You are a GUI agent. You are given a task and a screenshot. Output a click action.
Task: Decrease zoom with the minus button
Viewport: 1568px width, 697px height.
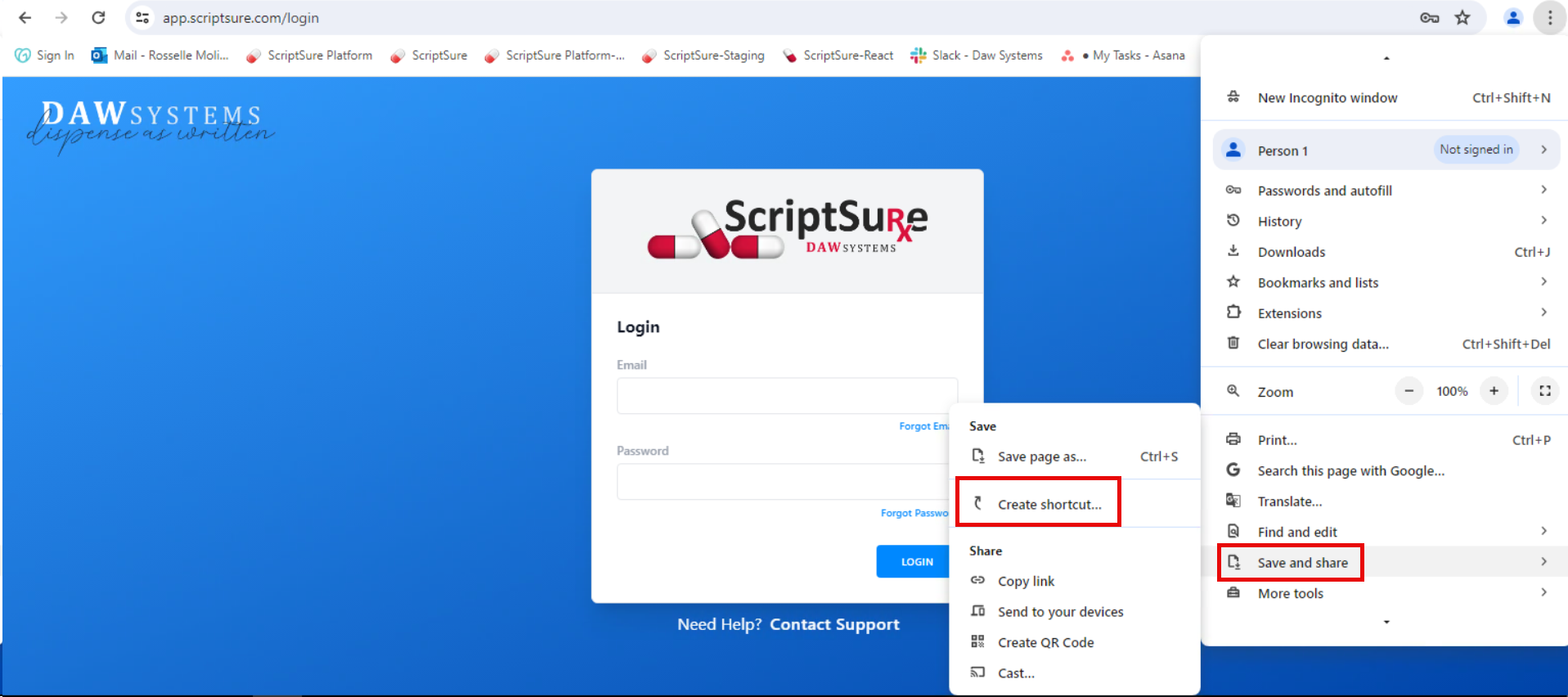[1409, 391]
